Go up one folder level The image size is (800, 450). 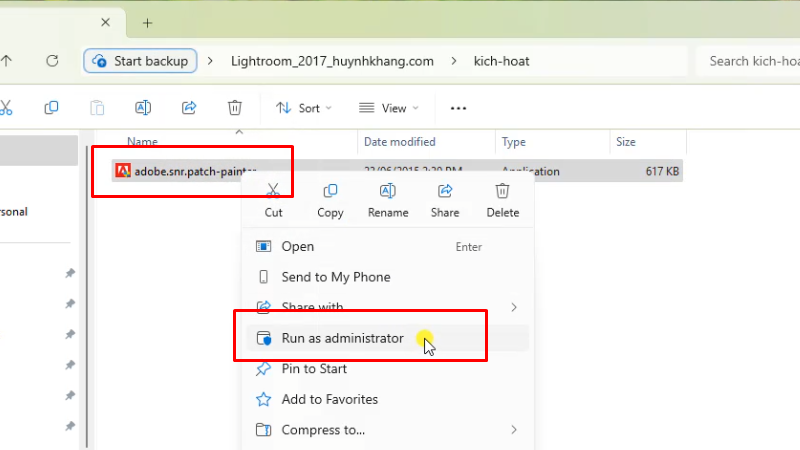pos(6,61)
